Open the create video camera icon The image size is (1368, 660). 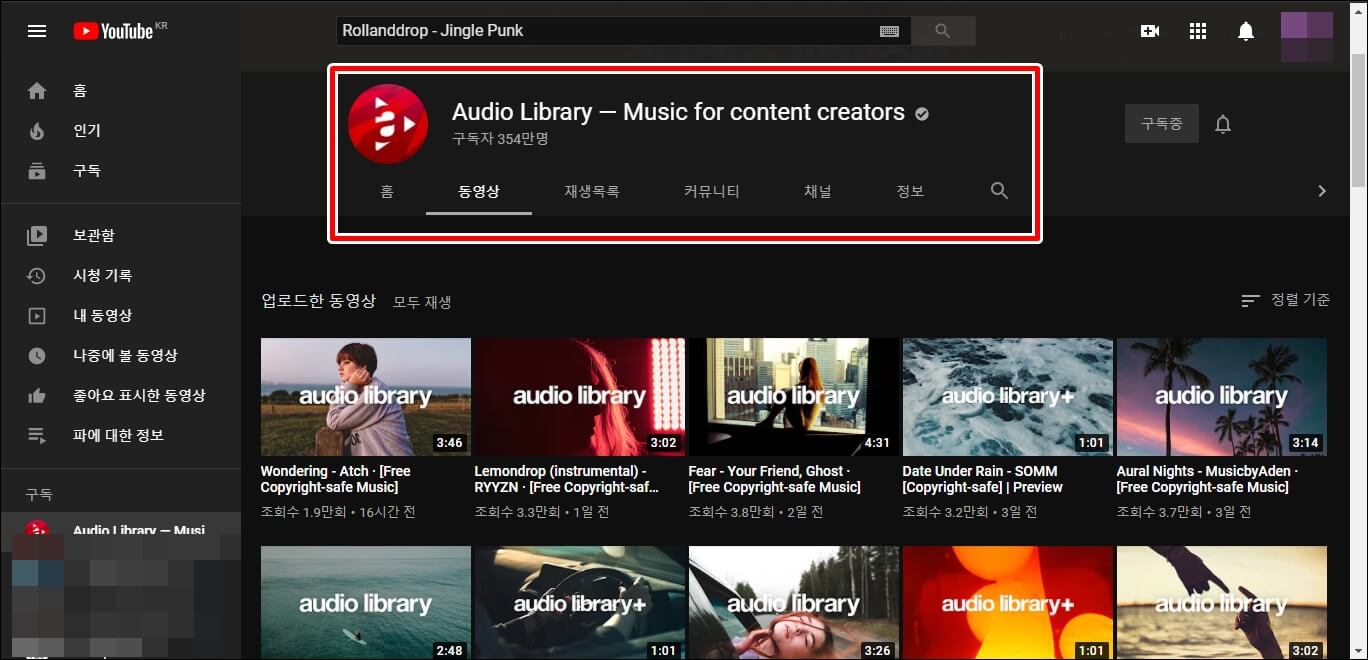[x=1150, y=31]
